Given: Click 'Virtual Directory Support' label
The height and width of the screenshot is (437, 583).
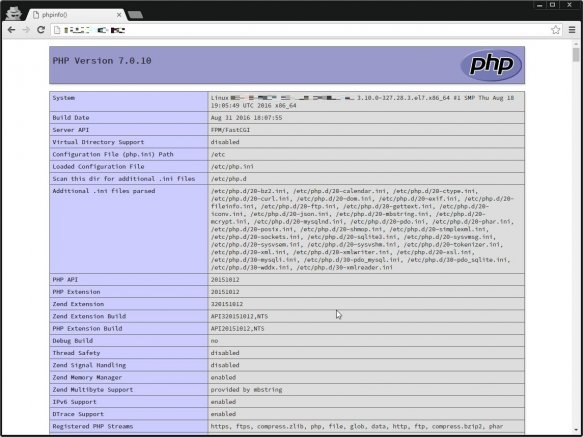Looking at the screenshot, I should tap(98, 142).
